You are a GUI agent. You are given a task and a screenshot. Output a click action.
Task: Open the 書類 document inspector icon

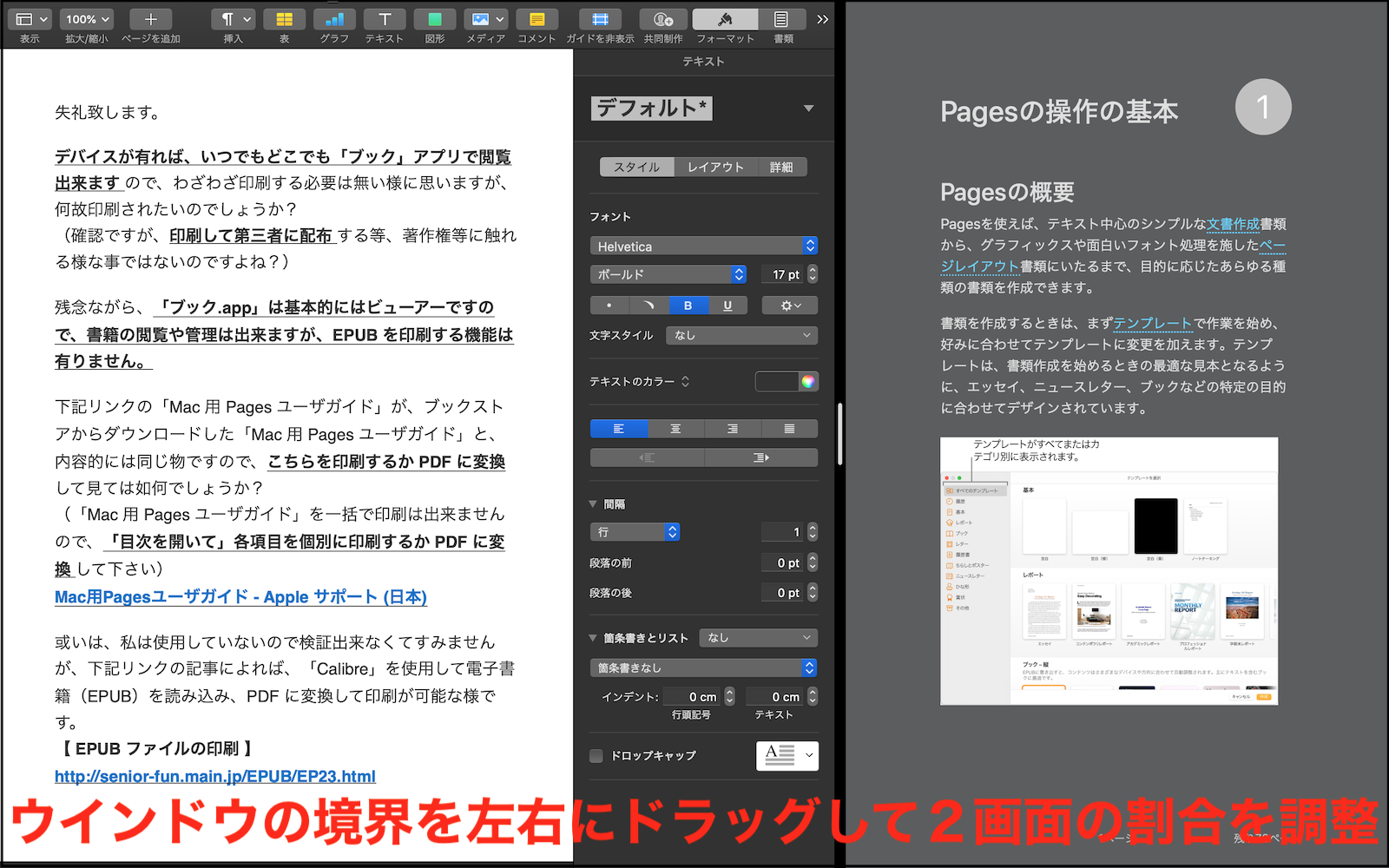781,19
